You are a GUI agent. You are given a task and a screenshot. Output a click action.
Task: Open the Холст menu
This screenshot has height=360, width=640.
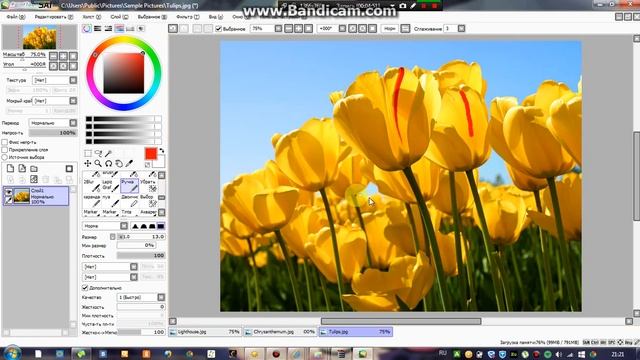pyautogui.click(x=91, y=17)
